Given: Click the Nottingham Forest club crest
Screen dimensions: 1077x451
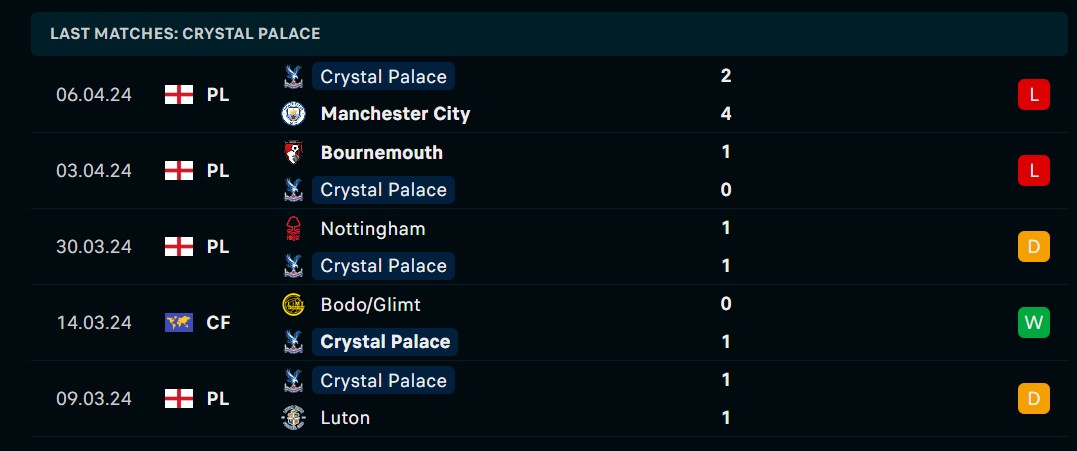Looking at the screenshot, I should click(293, 228).
